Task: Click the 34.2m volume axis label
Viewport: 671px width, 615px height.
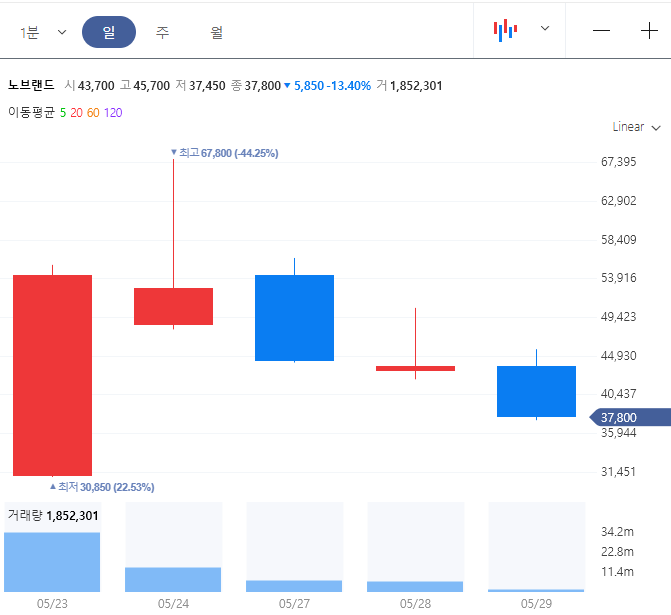Action: [617, 532]
